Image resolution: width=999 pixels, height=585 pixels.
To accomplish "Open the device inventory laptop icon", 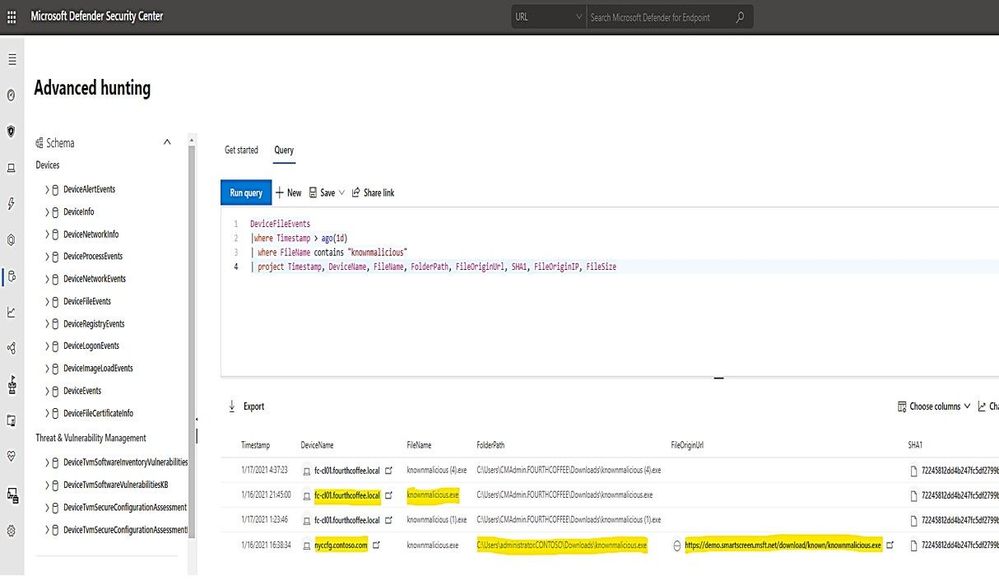I will (11, 168).
